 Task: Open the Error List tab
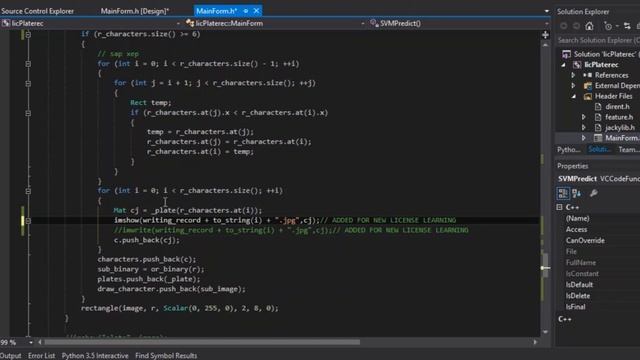[41, 356]
